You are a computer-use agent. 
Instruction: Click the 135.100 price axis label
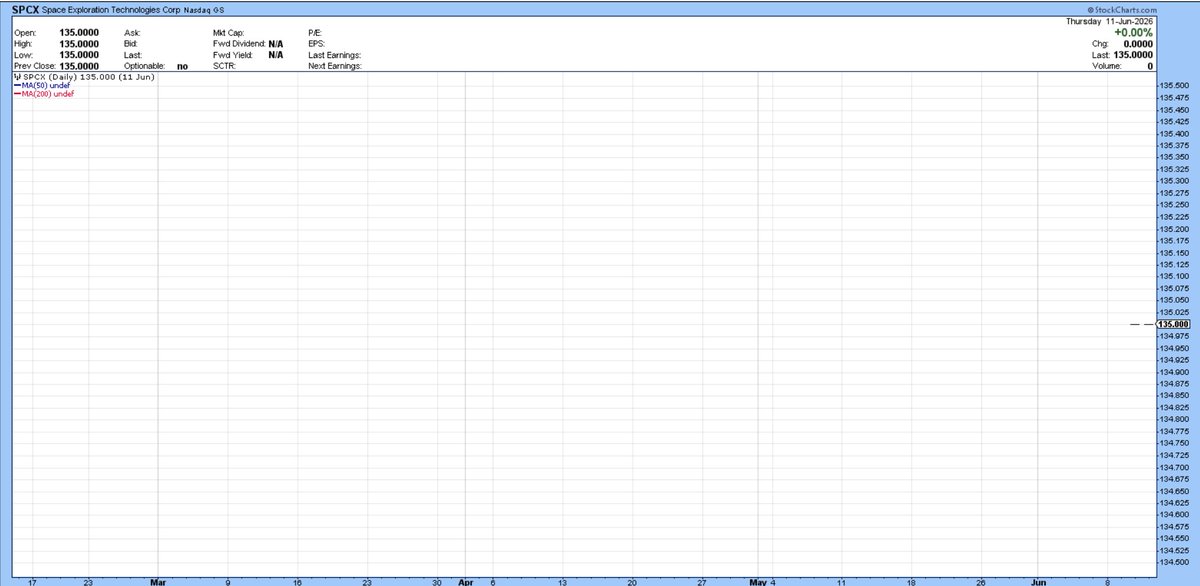click(x=1173, y=276)
